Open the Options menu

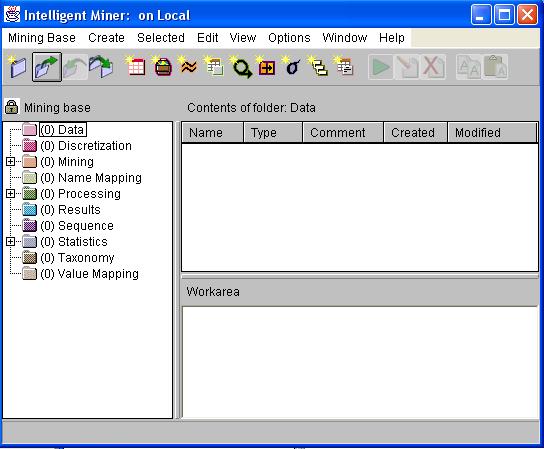tap(289, 37)
